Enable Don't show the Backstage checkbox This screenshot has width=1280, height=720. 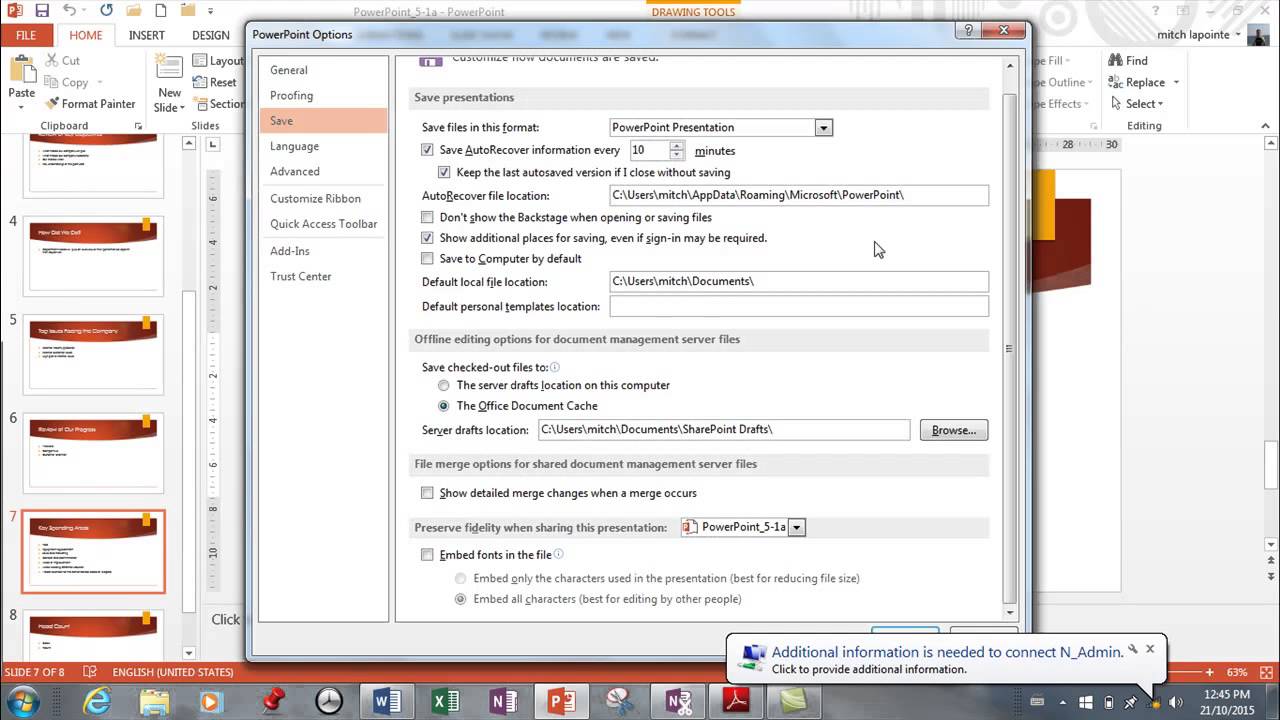[427, 217]
